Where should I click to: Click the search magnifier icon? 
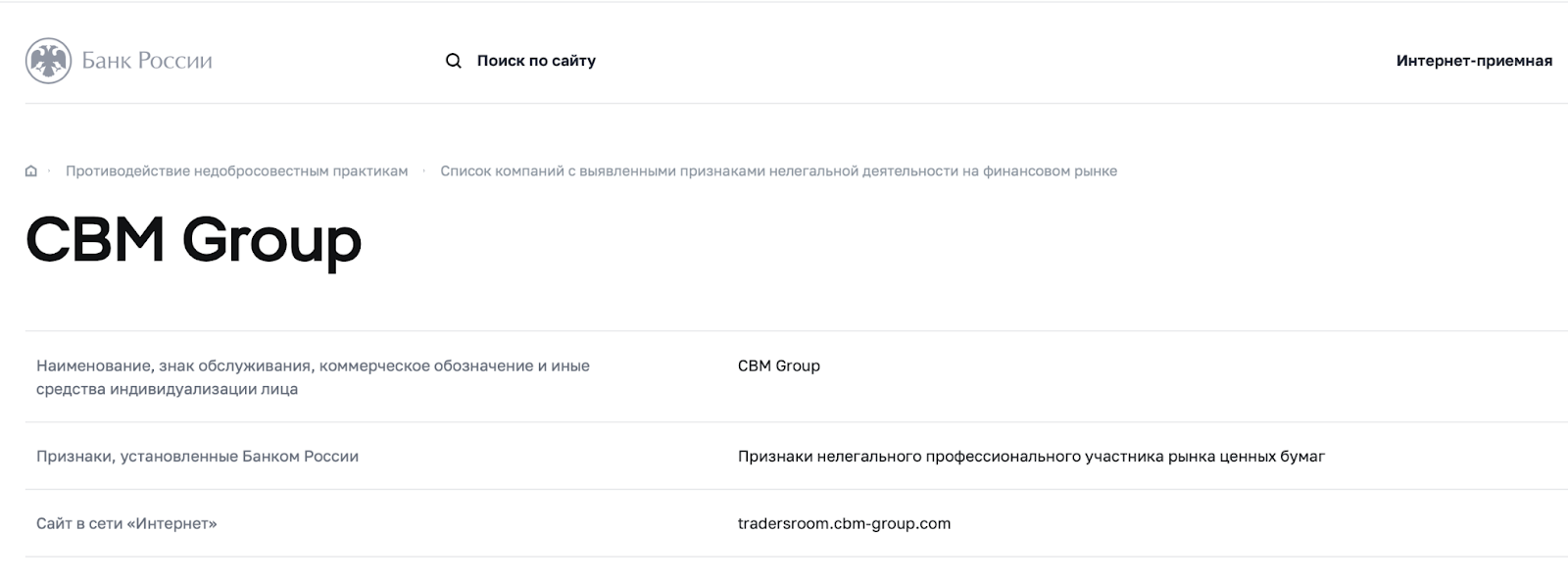454,61
